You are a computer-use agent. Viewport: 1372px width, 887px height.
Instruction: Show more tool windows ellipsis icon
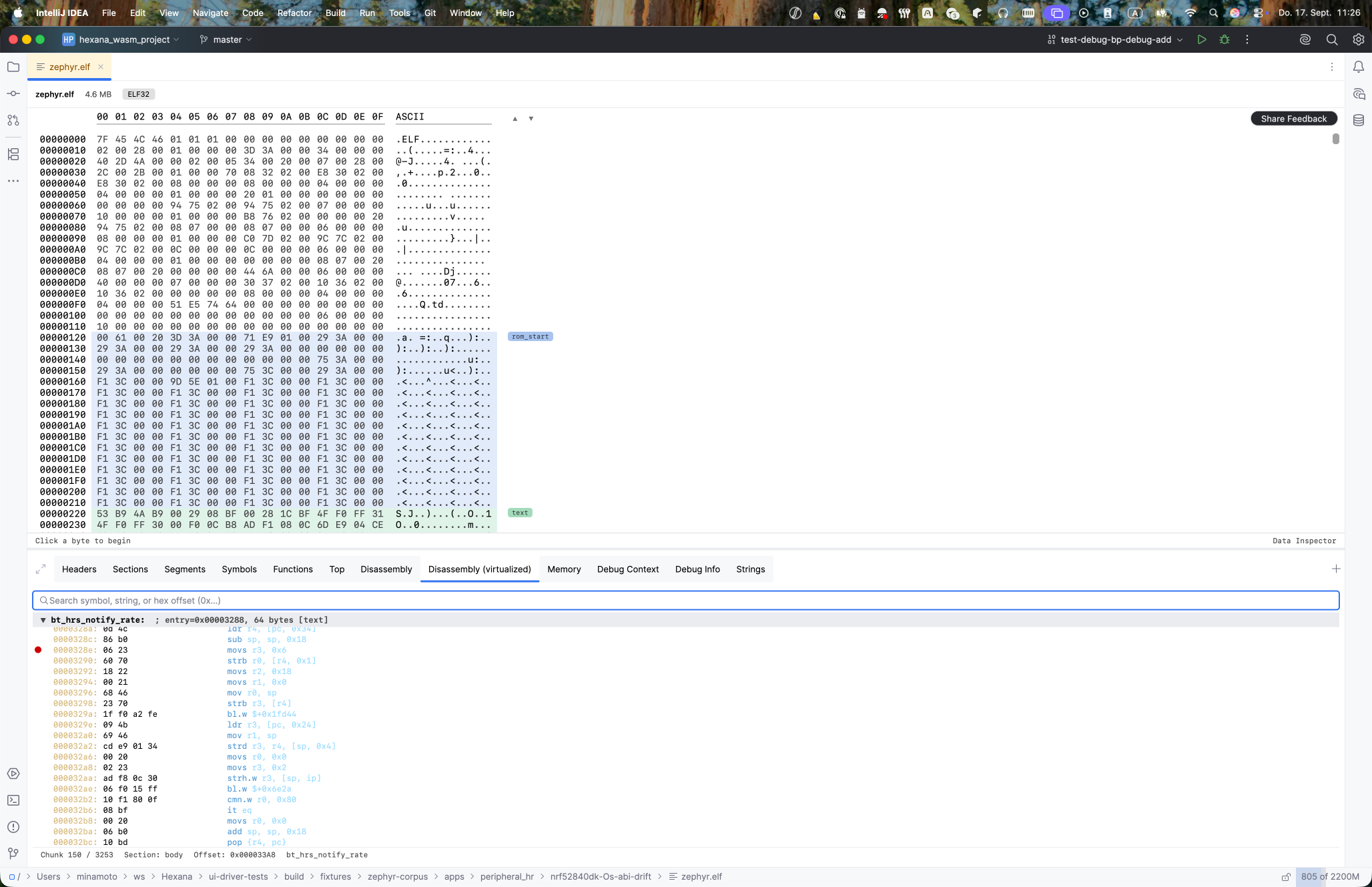coord(13,181)
